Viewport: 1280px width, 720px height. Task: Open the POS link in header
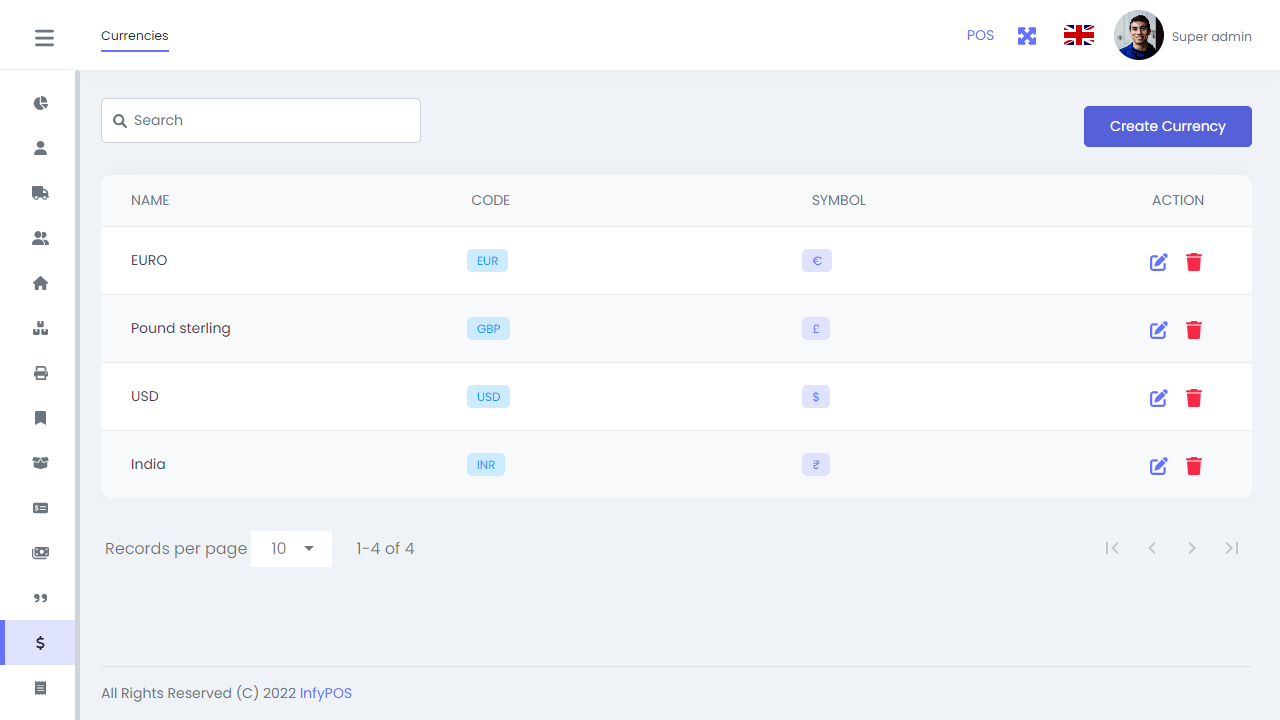(x=980, y=36)
